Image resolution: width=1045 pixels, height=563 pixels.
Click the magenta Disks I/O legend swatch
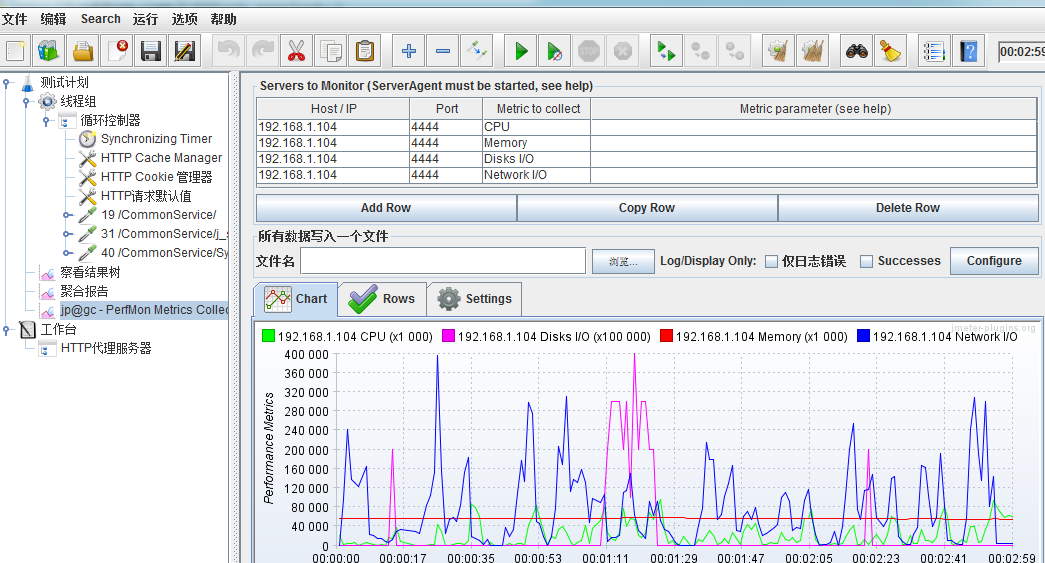click(449, 336)
